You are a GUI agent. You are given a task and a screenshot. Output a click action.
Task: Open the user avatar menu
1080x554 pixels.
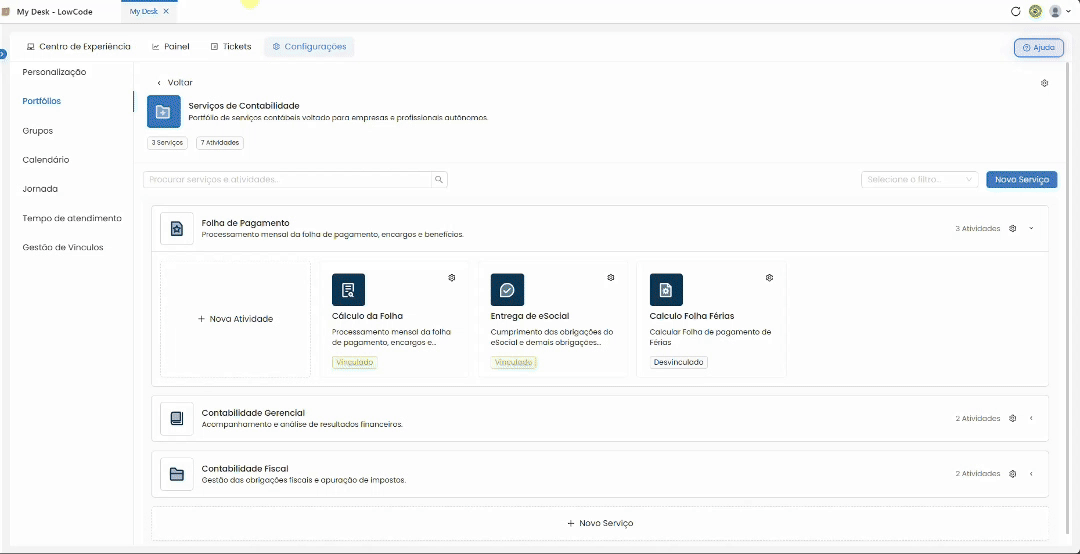[1055, 11]
